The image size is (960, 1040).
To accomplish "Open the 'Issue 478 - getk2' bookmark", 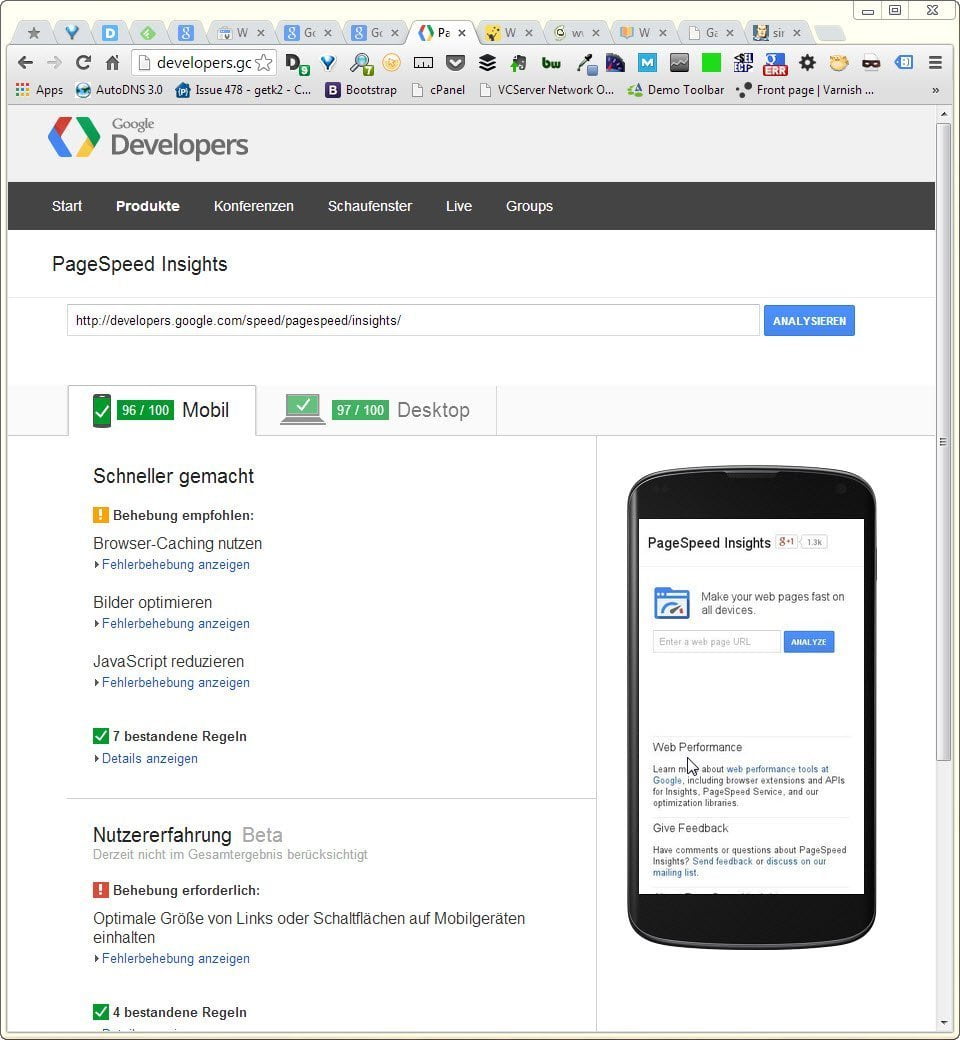I will click(243, 90).
